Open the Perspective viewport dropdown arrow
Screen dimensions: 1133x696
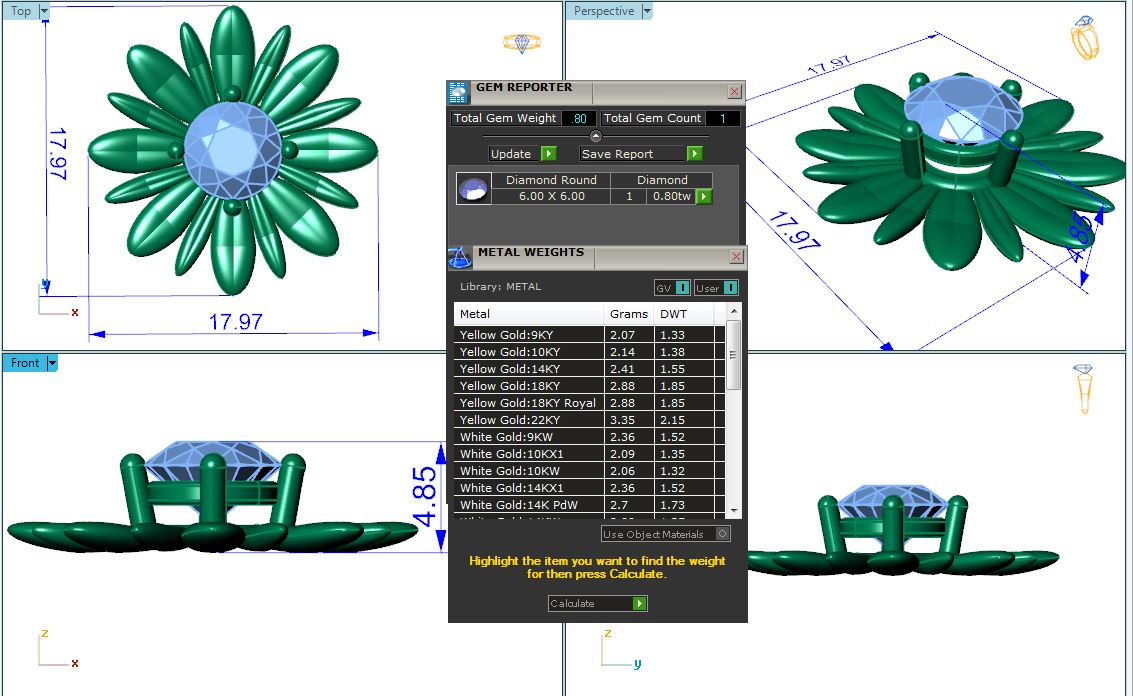tap(647, 11)
